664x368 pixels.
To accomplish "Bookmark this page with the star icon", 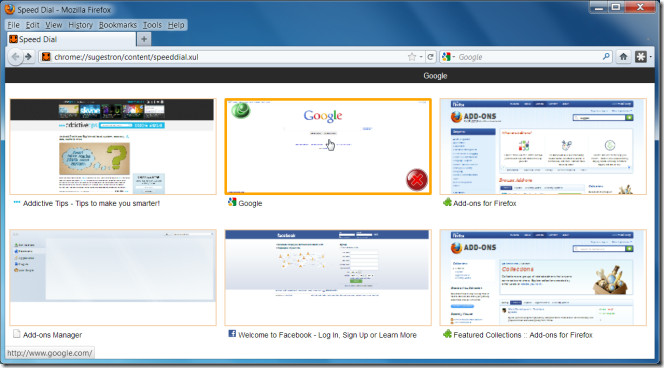I will pyautogui.click(x=412, y=57).
